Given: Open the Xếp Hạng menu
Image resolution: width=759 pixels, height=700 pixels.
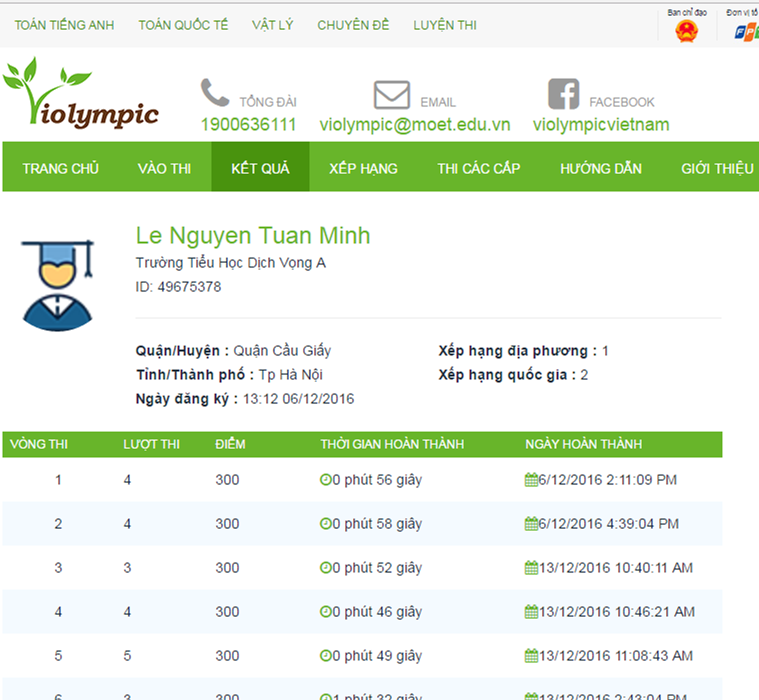Looking at the screenshot, I should pos(363,168).
